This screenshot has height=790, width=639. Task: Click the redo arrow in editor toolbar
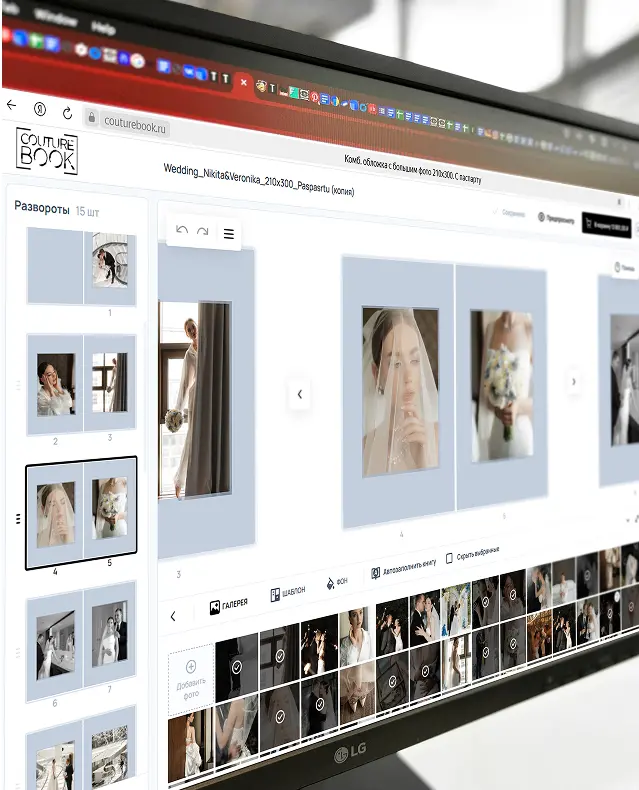click(203, 232)
